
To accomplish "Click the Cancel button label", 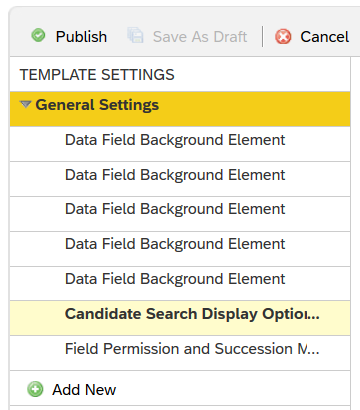I will [325, 37].
